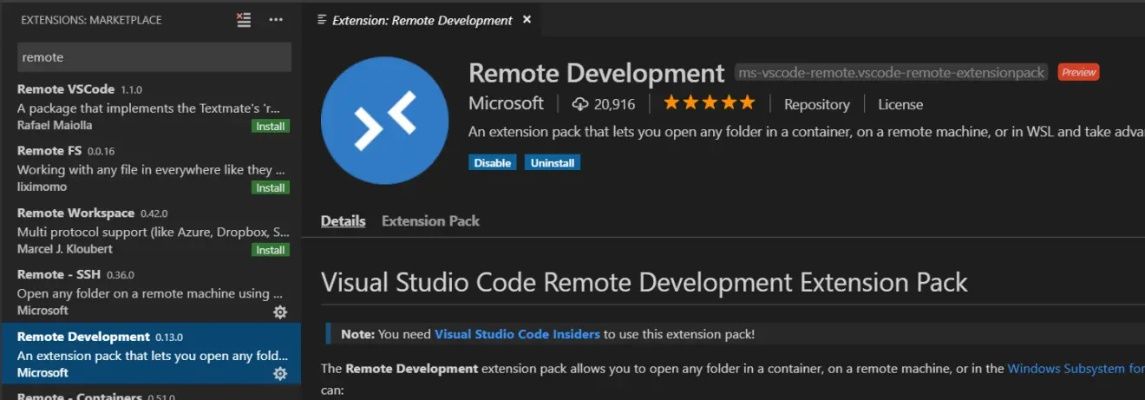
Task: Open the License link
Action: point(900,104)
